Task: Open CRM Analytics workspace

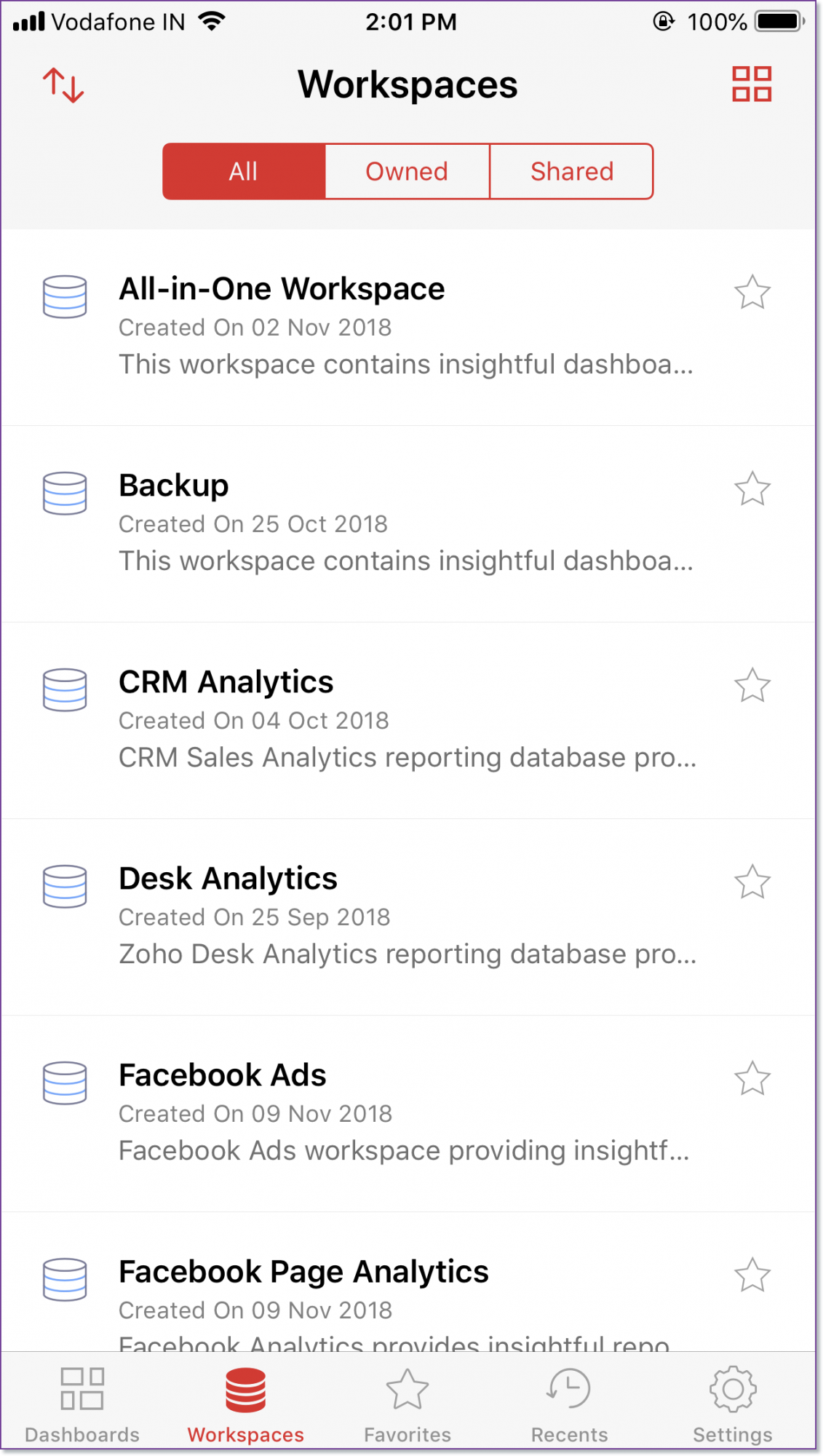Action: tap(407, 721)
